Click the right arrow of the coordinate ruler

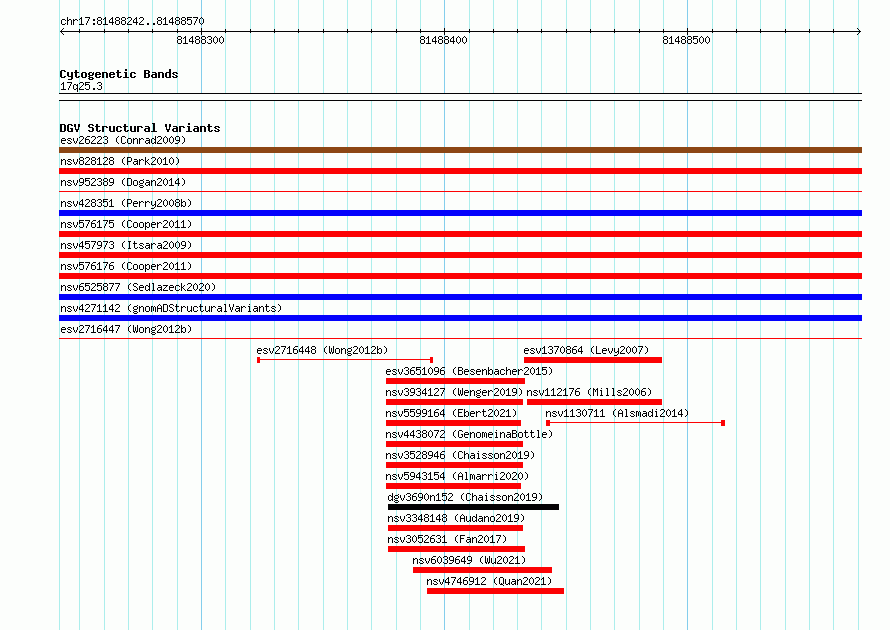point(859,31)
